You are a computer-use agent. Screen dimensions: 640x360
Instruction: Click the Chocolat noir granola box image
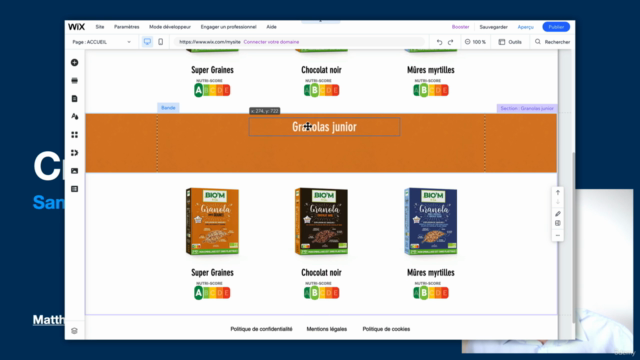[321, 222]
